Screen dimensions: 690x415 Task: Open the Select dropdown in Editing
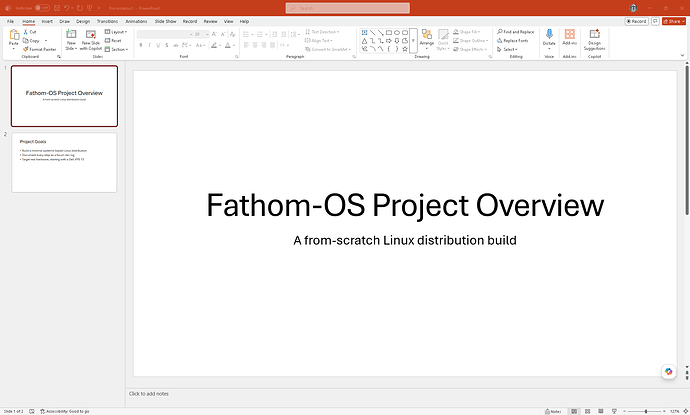(x=507, y=49)
